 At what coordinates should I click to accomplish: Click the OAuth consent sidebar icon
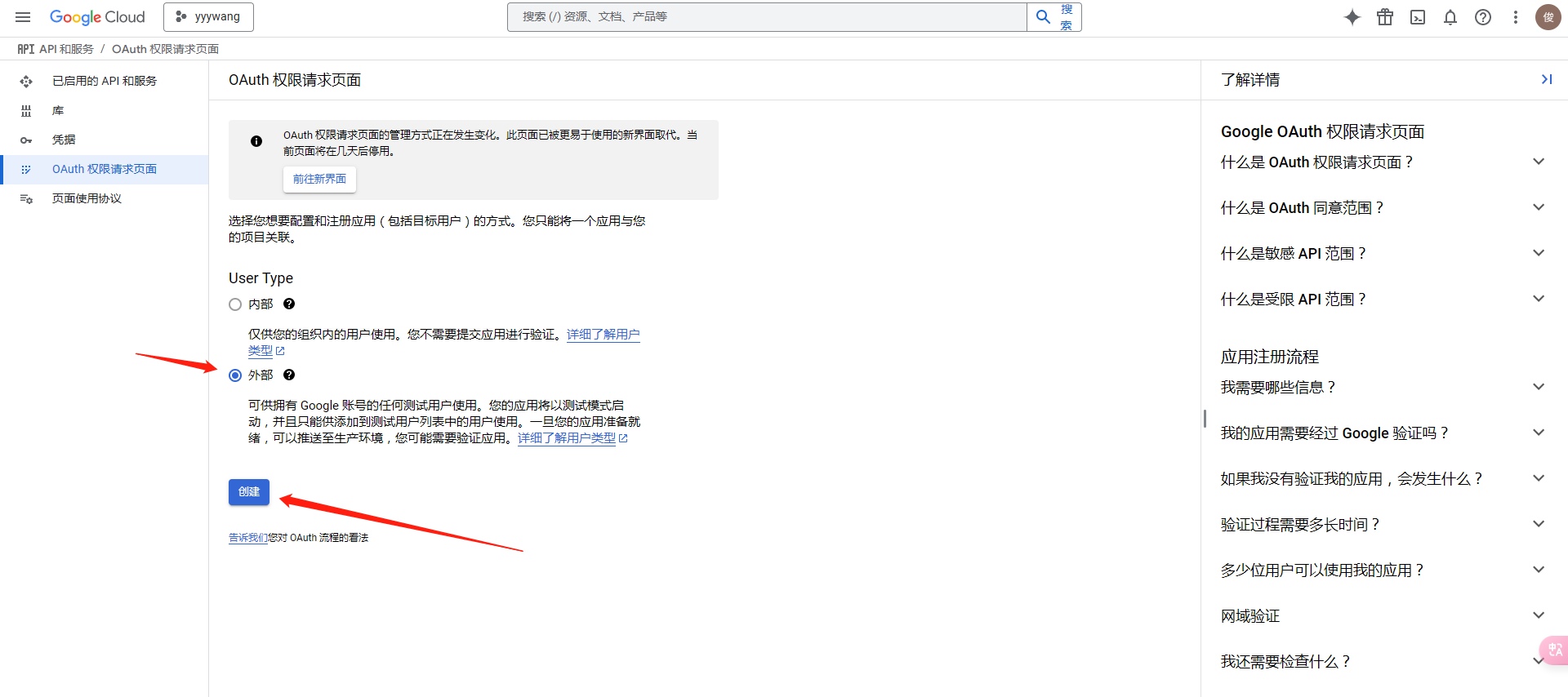click(x=26, y=169)
